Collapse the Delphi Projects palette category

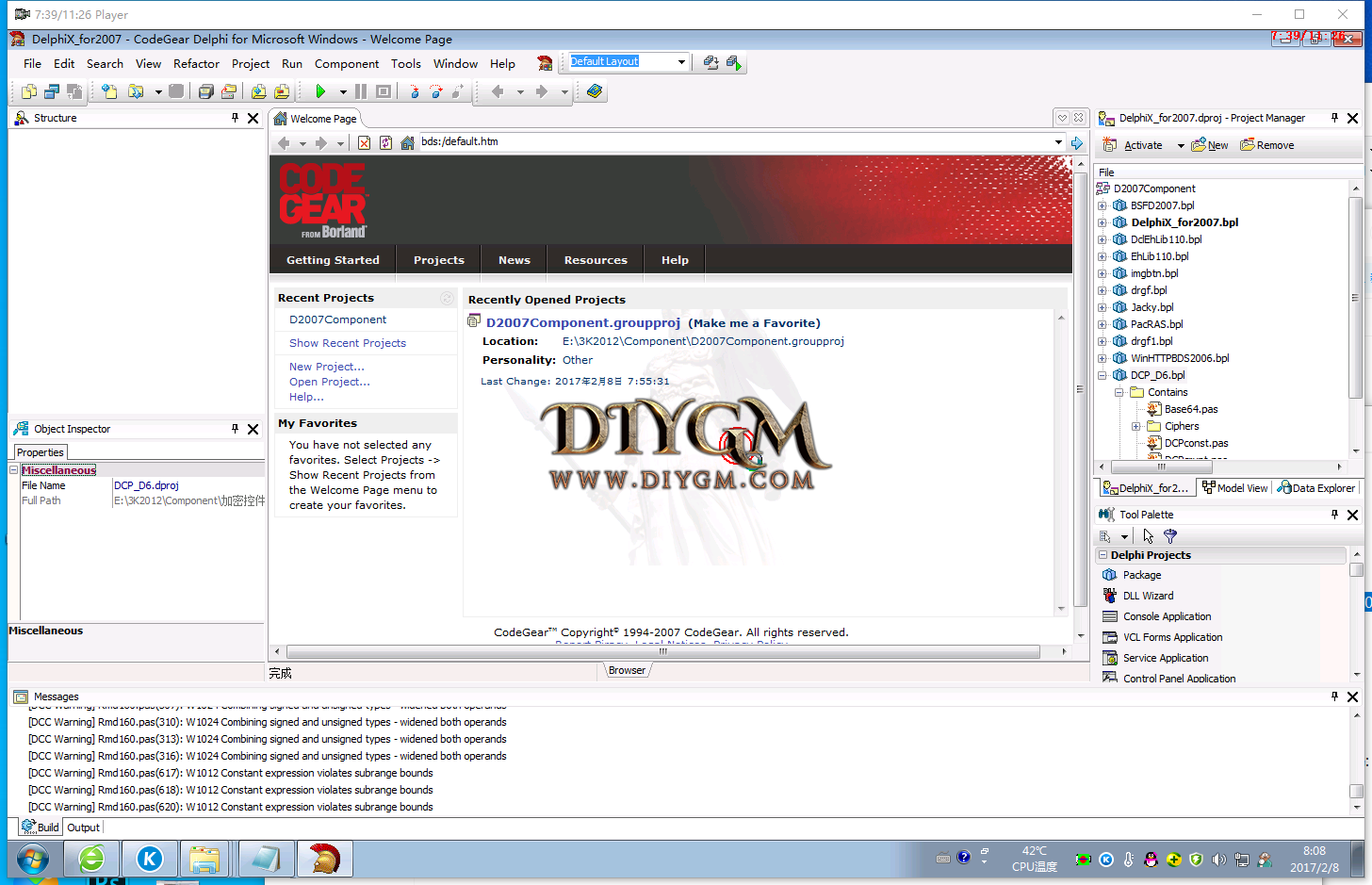coord(1103,555)
